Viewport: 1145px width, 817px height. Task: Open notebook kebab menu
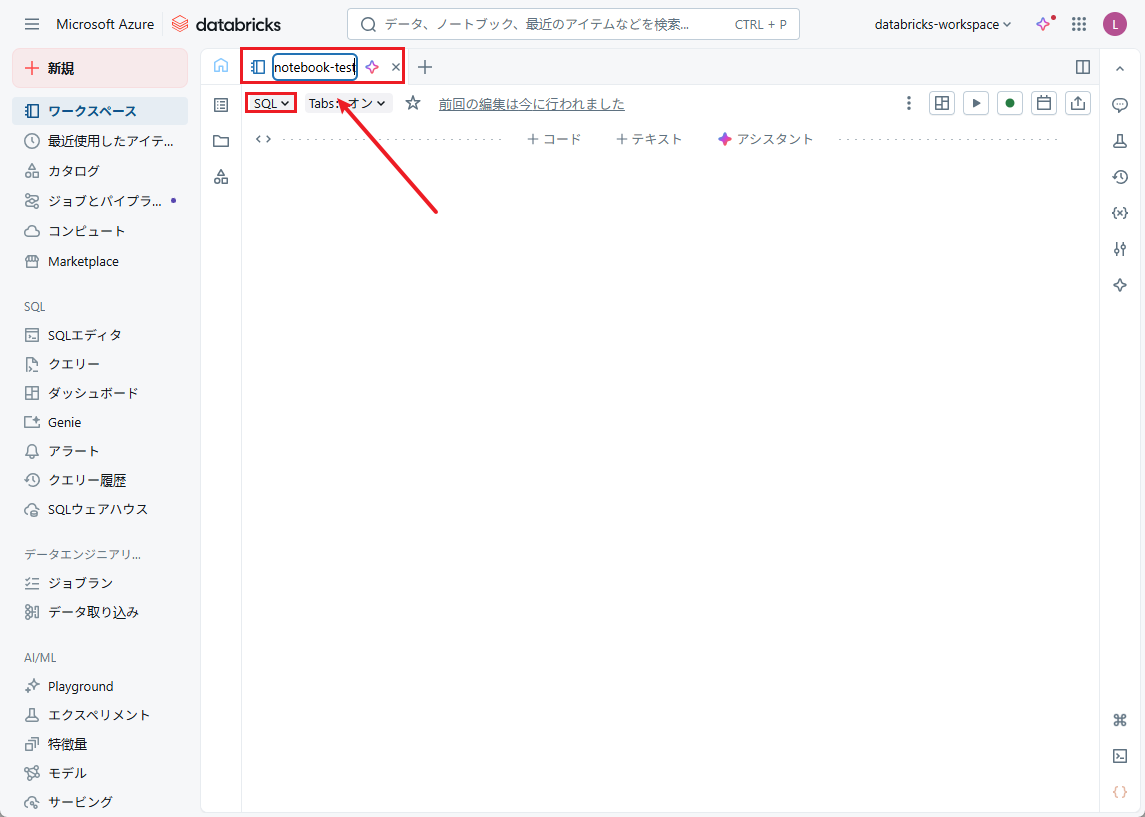[x=908, y=103]
